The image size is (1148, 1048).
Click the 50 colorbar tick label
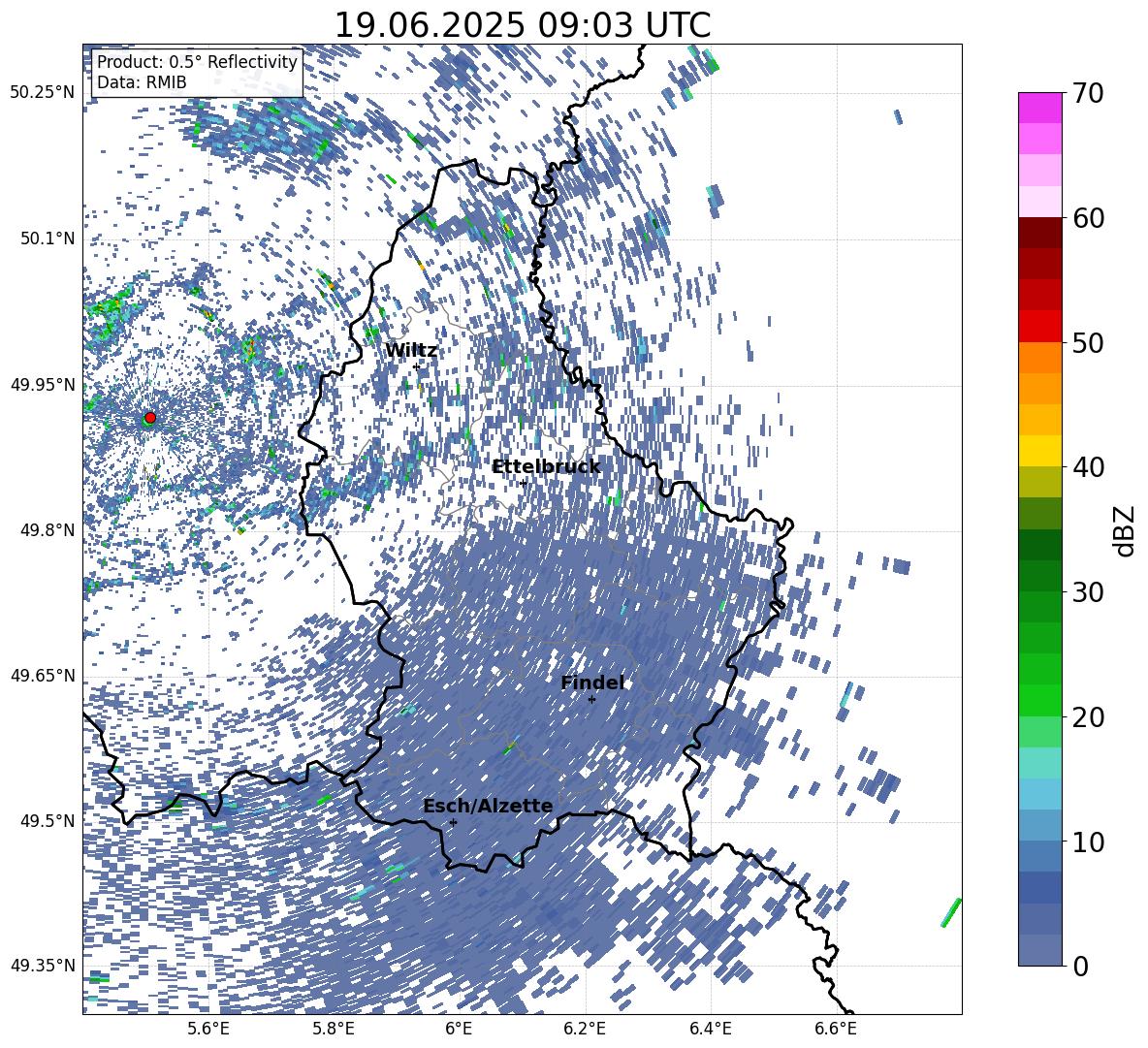[1087, 342]
